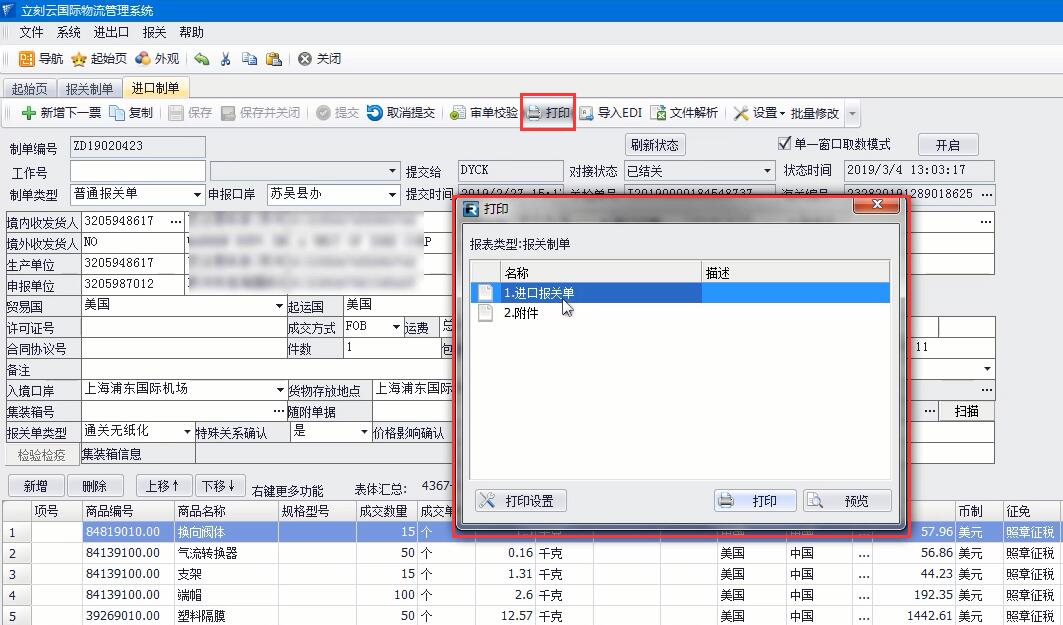This screenshot has width=1063, height=625.
Task: Select 2.附件 in print list
Action: 520,313
